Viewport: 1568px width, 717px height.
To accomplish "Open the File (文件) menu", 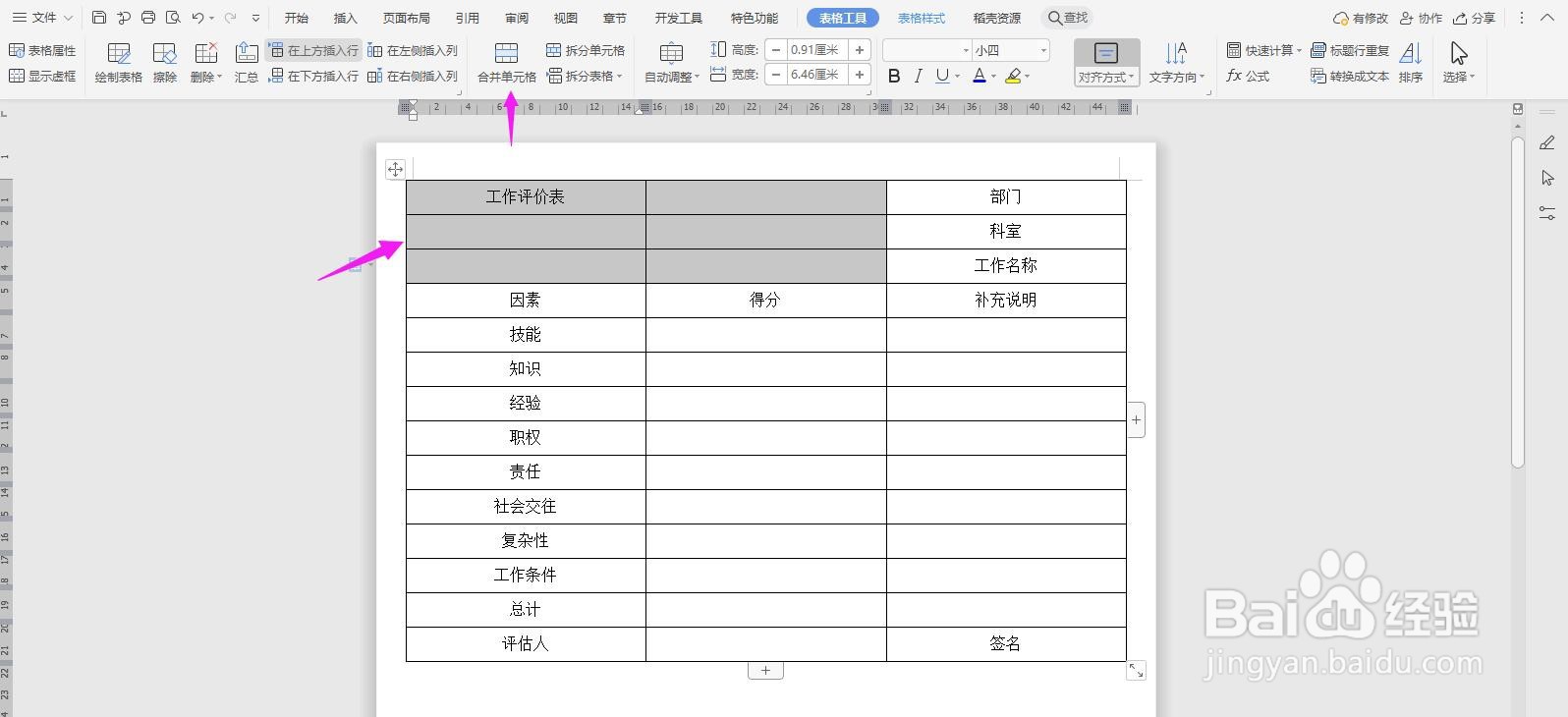I will click(x=41, y=18).
